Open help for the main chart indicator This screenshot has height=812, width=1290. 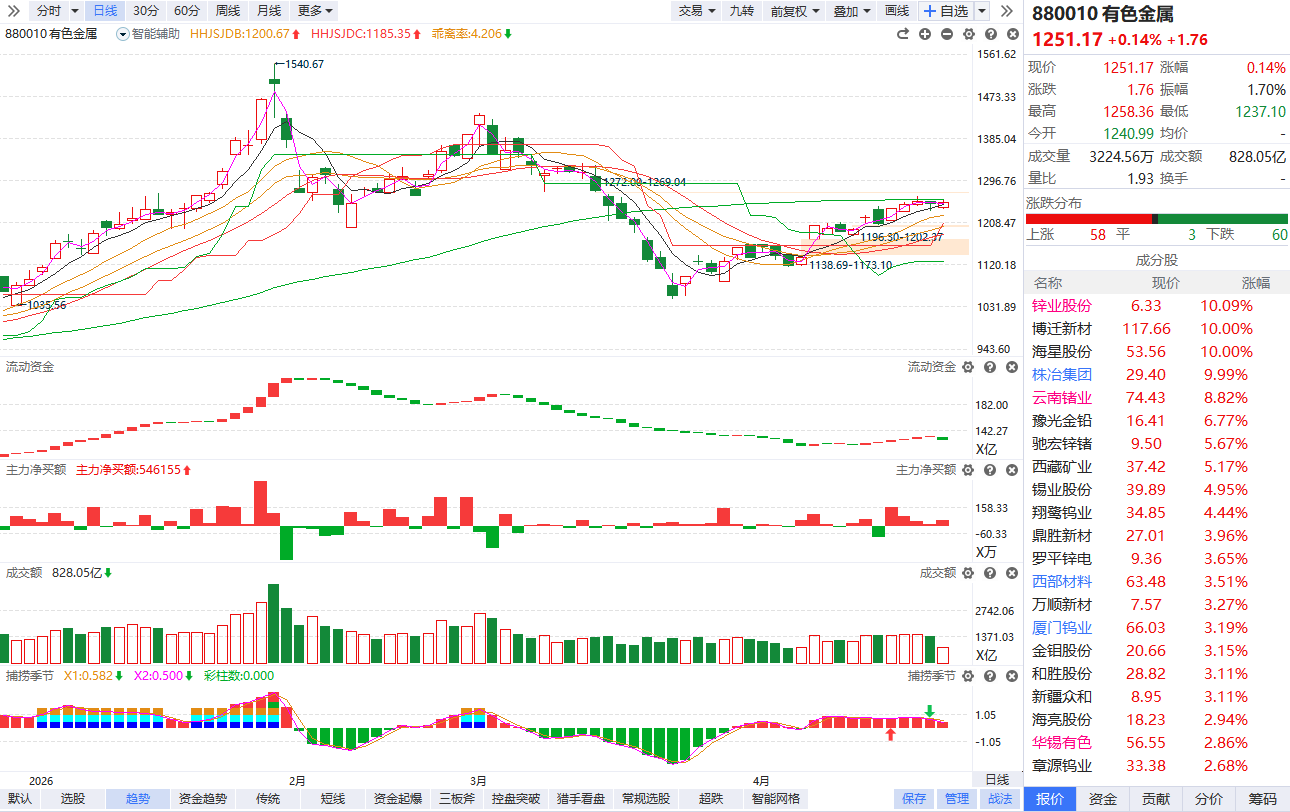(x=989, y=34)
